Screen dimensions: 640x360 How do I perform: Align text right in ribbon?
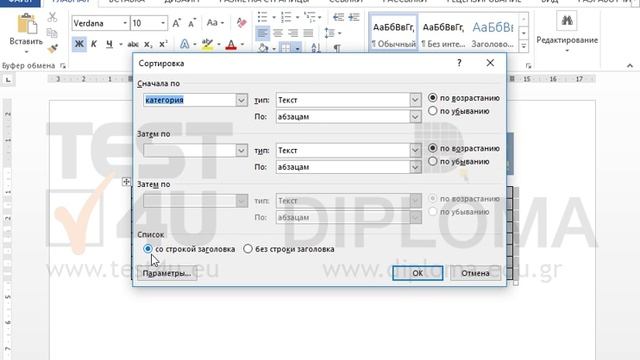pos(293,33)
